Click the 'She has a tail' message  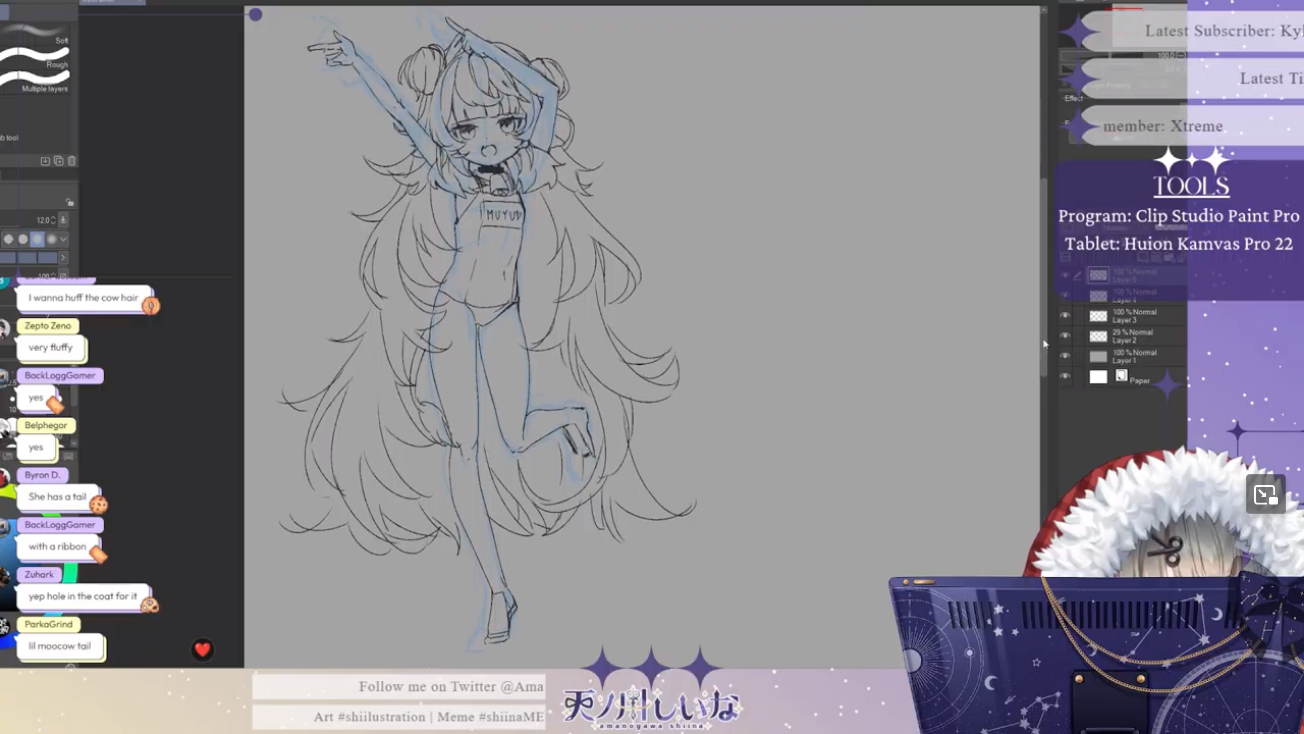(x=58, y=497)
